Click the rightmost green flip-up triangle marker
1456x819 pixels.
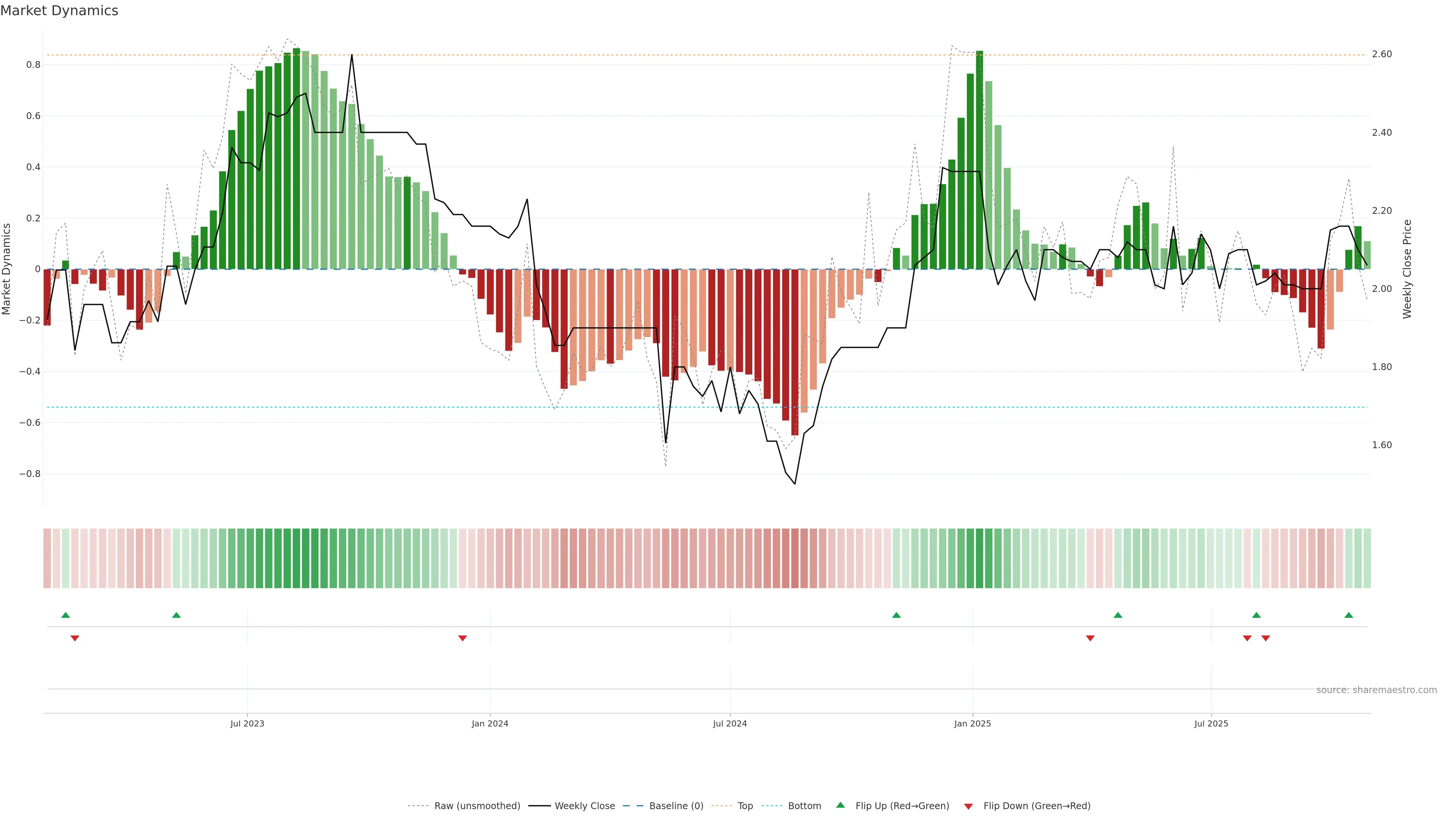coord(1349,615)
